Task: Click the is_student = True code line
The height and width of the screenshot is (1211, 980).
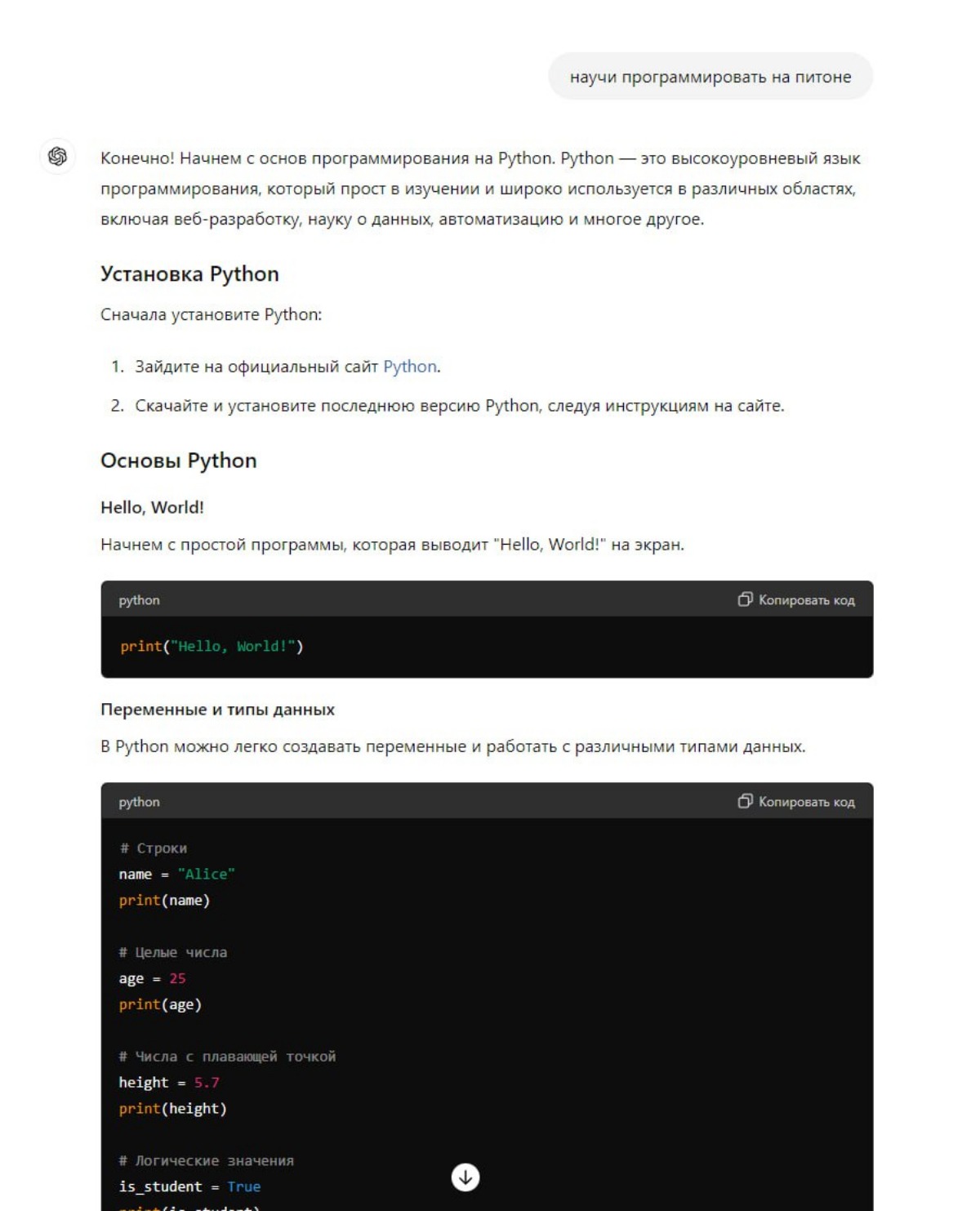Action: [x=189, y=1187]
